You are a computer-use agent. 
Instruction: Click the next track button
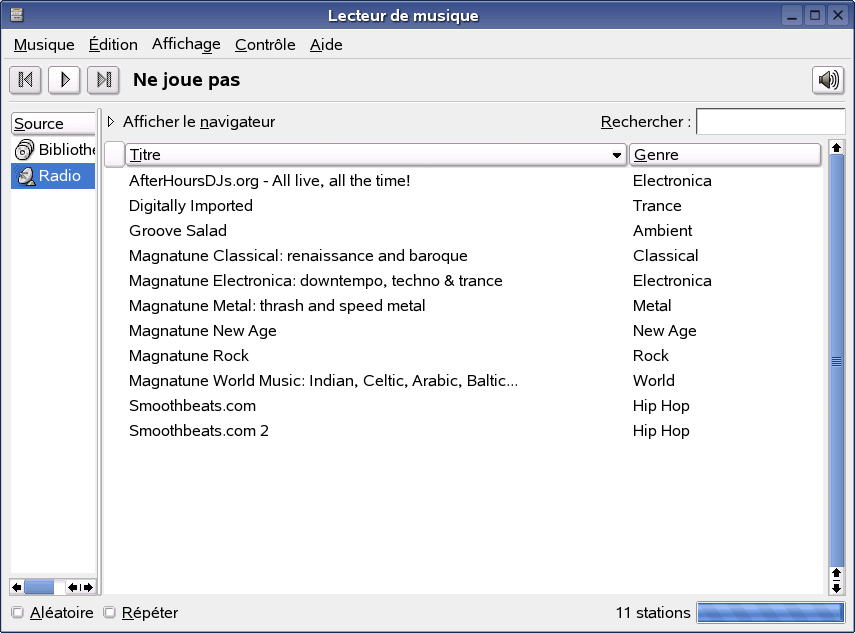[103, 80]
